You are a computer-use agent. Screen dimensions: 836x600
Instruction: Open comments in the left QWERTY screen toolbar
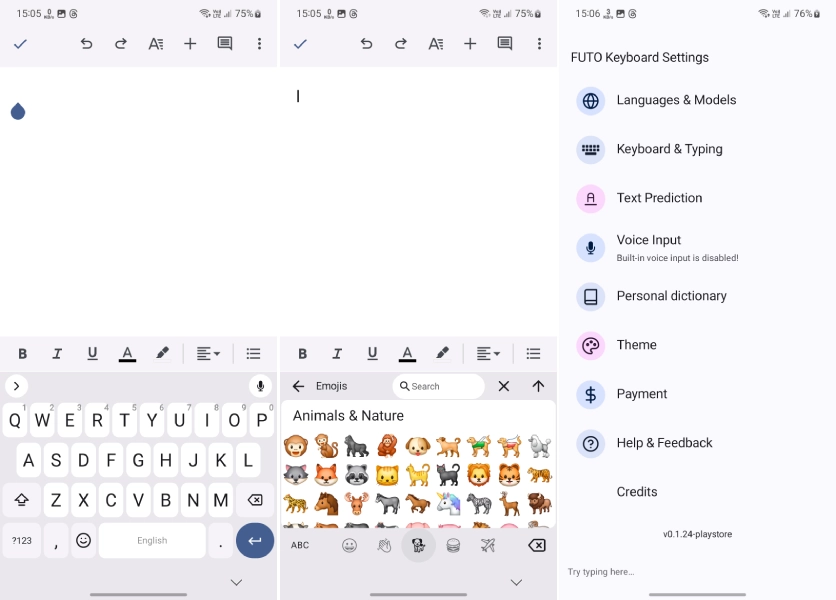point(224,44)
